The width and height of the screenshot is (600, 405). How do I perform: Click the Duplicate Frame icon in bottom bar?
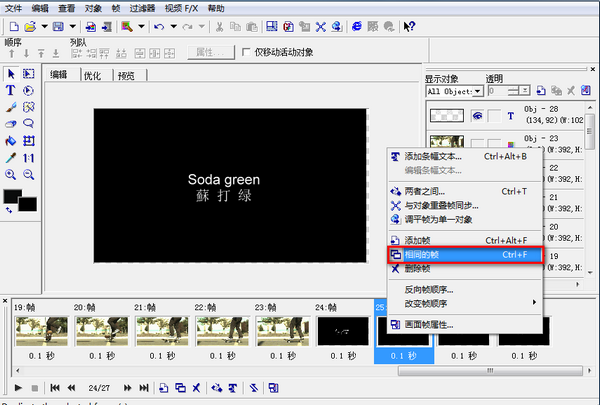(180, 388)
